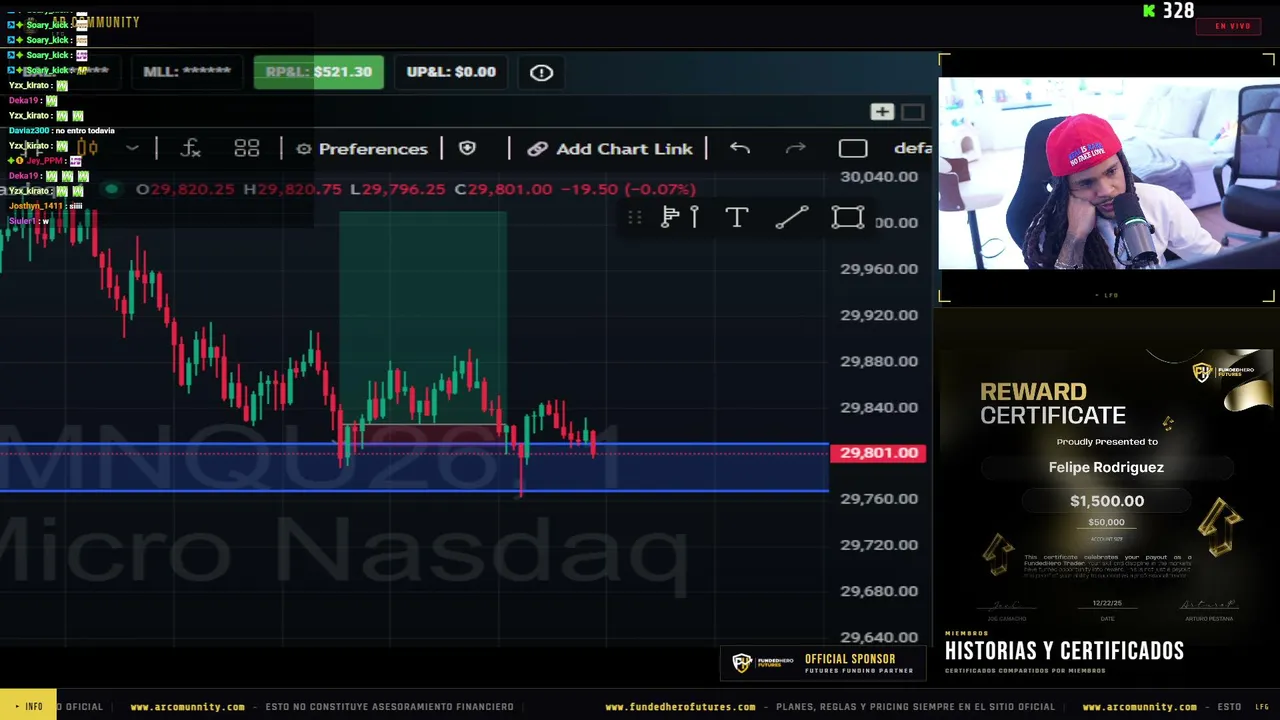Click the change value -19.50 (-0.07%)
This screenshot has height=720, width=1280.
pos(628,189)
